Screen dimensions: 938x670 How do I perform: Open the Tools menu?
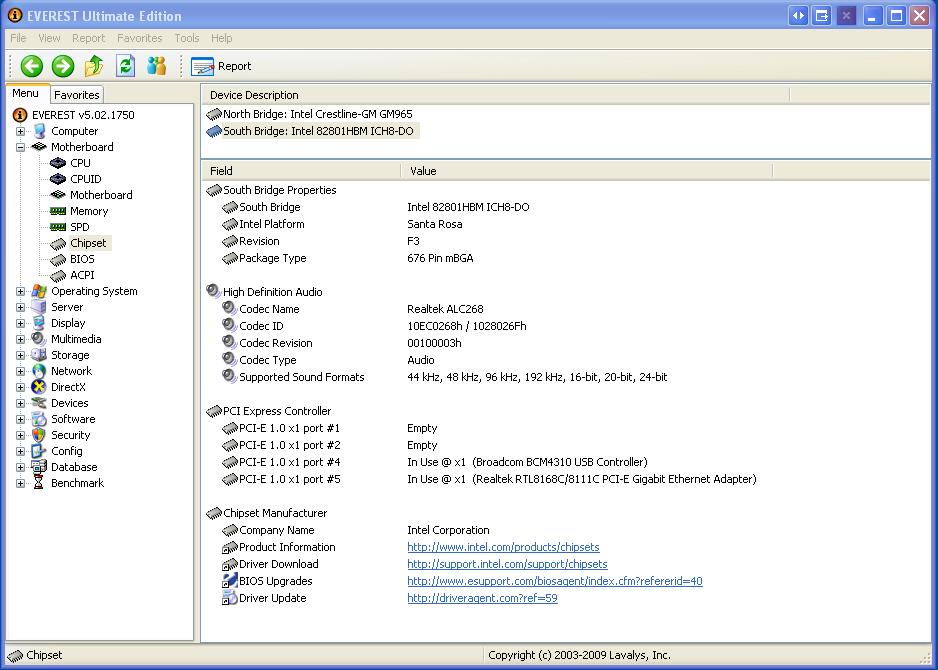(x=187, y=38)
